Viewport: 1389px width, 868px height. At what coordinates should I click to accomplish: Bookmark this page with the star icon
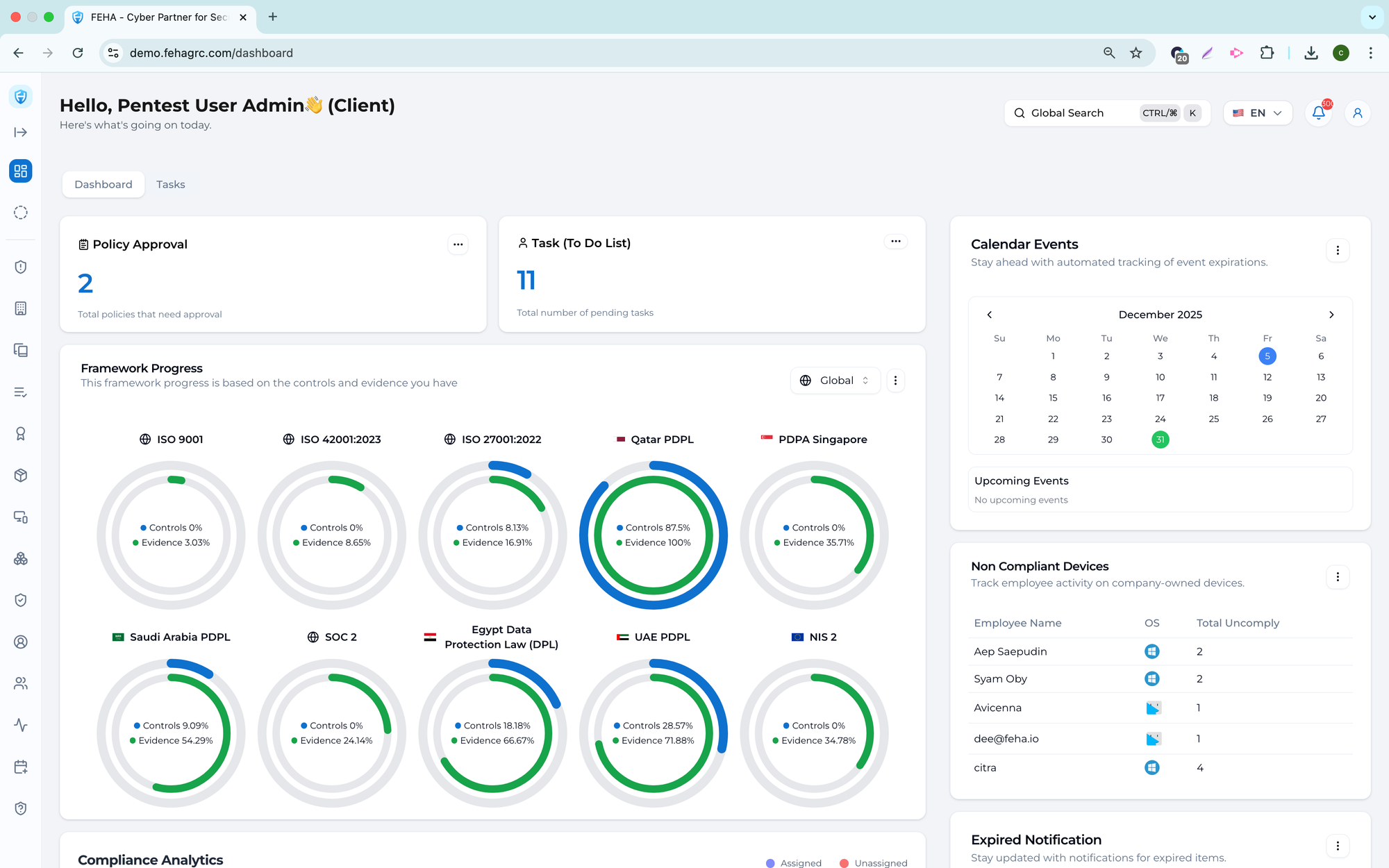point(1136,53)
